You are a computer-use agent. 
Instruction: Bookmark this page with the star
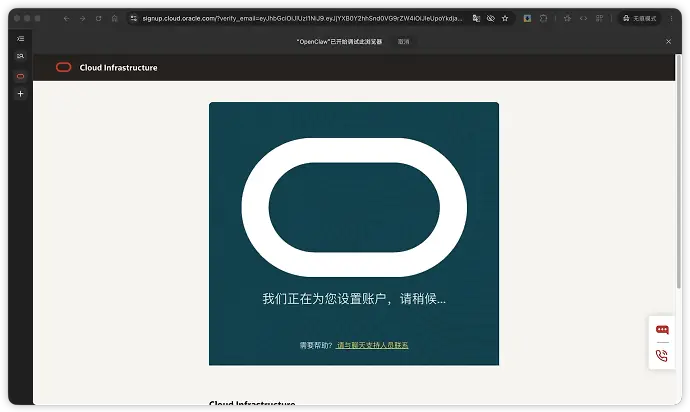(505, 18)
